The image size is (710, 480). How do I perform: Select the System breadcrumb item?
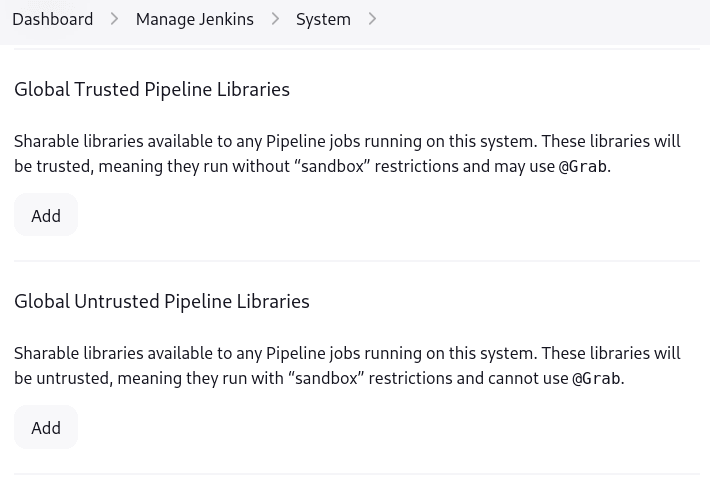click(323, 19)
